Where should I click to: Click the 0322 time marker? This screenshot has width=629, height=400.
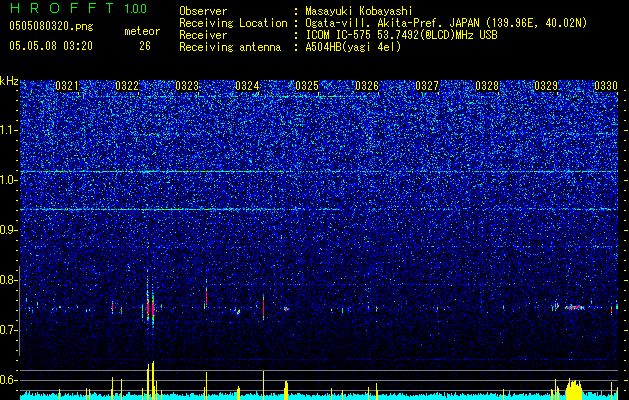click(127, 85)
